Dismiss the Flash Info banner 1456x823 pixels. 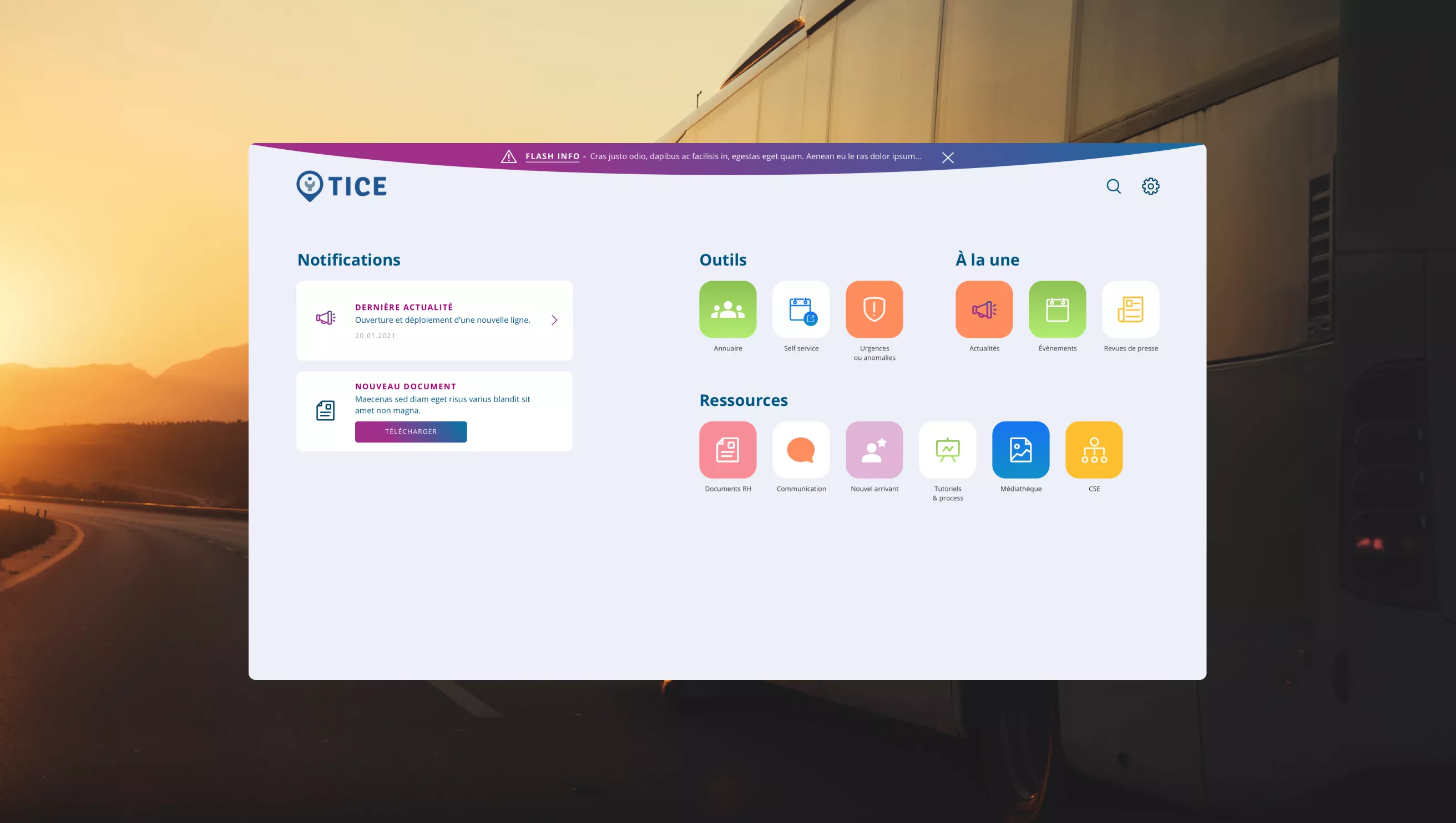coord(948,158)
